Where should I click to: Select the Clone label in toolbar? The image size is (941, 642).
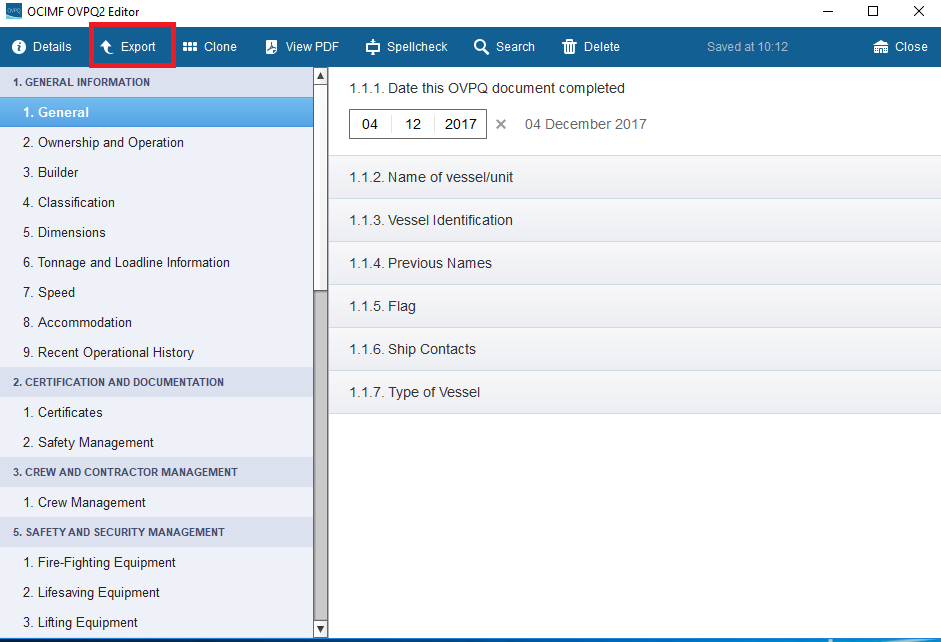[220, 47]
